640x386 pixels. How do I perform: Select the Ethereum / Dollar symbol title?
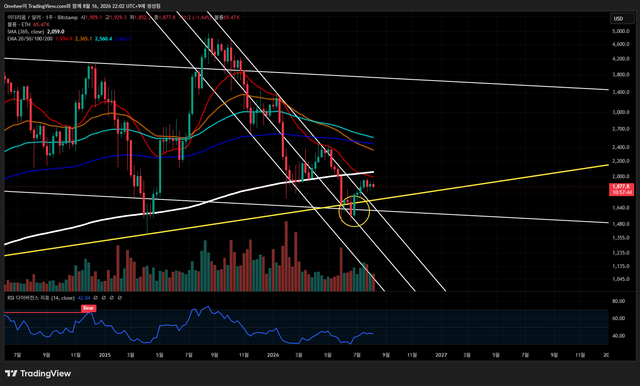[x=42, y=18]
